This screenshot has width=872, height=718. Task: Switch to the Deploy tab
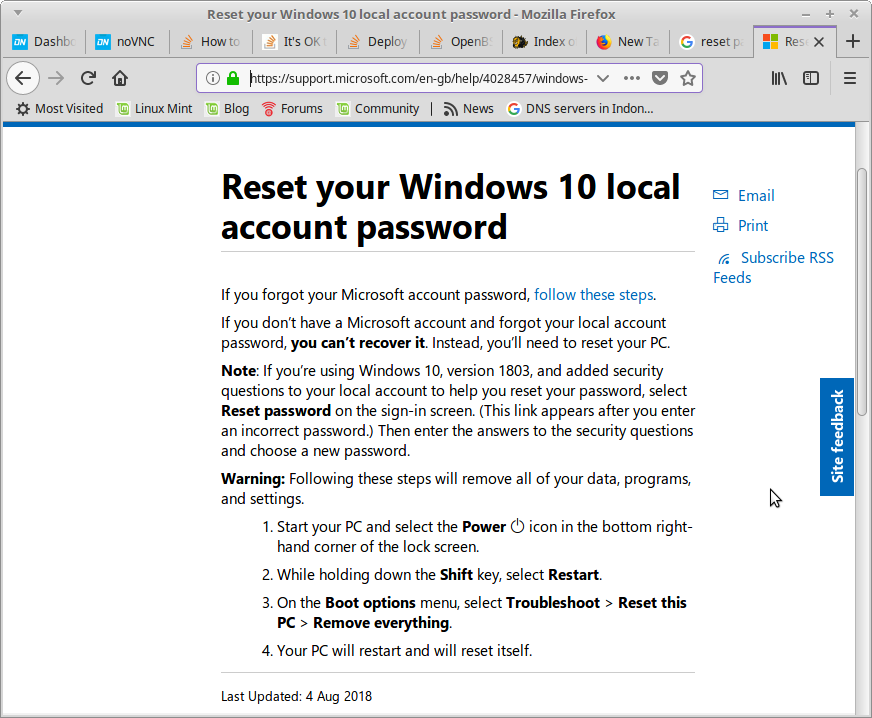378,42
